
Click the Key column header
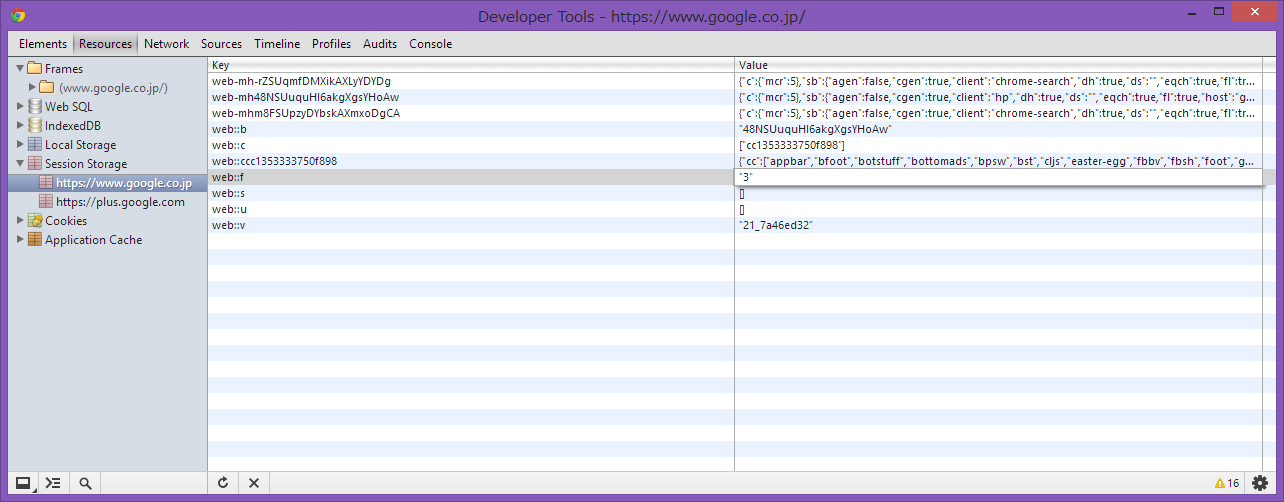[471, 65]
